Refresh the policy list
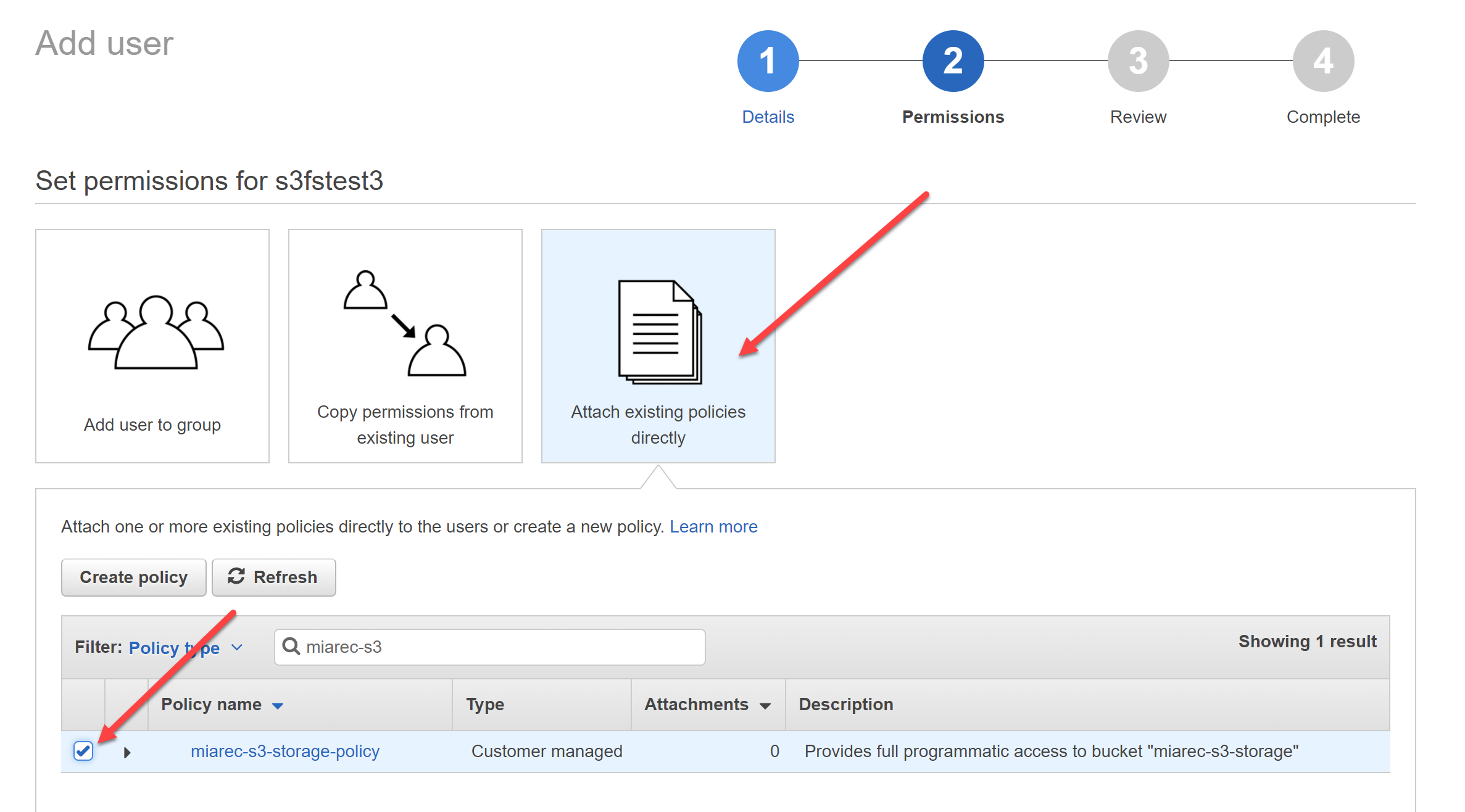 click(x=274, y=578)
